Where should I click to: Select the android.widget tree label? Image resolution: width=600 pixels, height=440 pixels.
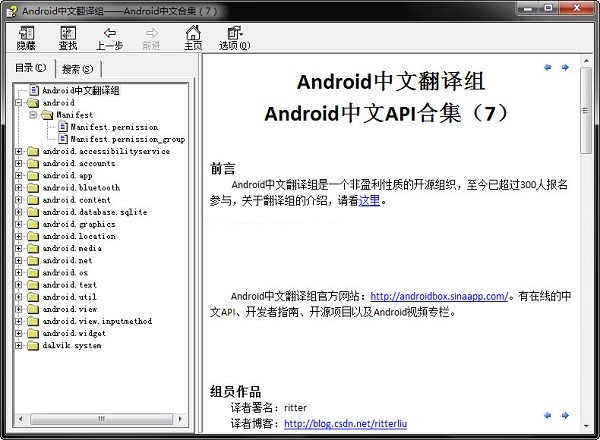(x=74, y=333)
